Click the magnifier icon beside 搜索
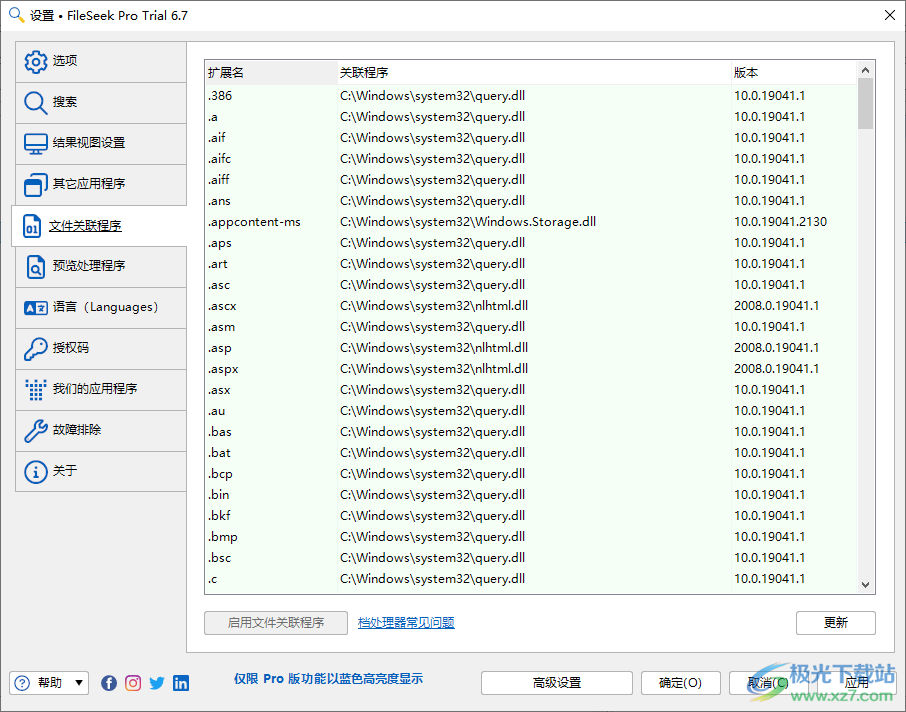 coord(35,103)
